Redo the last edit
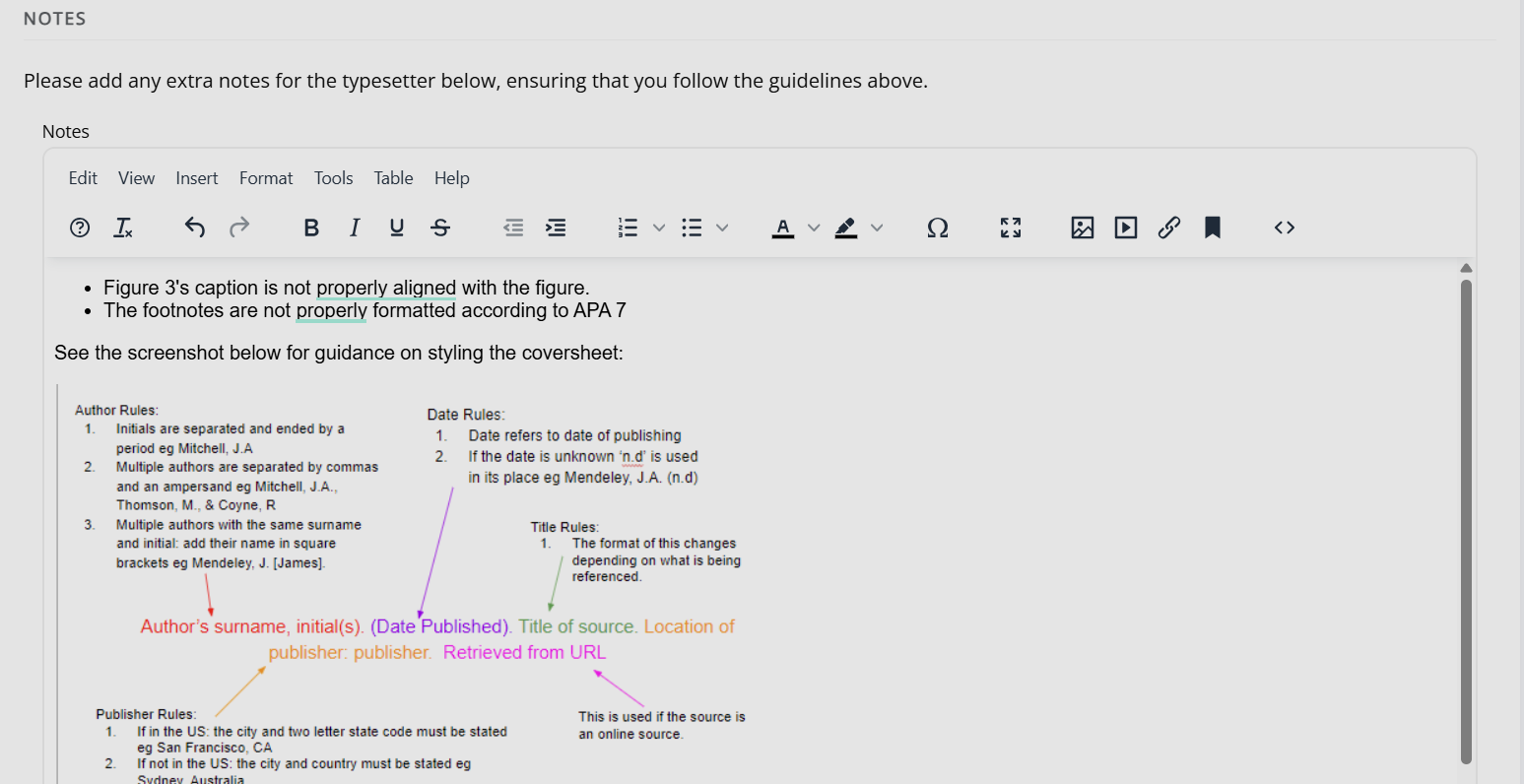 (238, 228)
